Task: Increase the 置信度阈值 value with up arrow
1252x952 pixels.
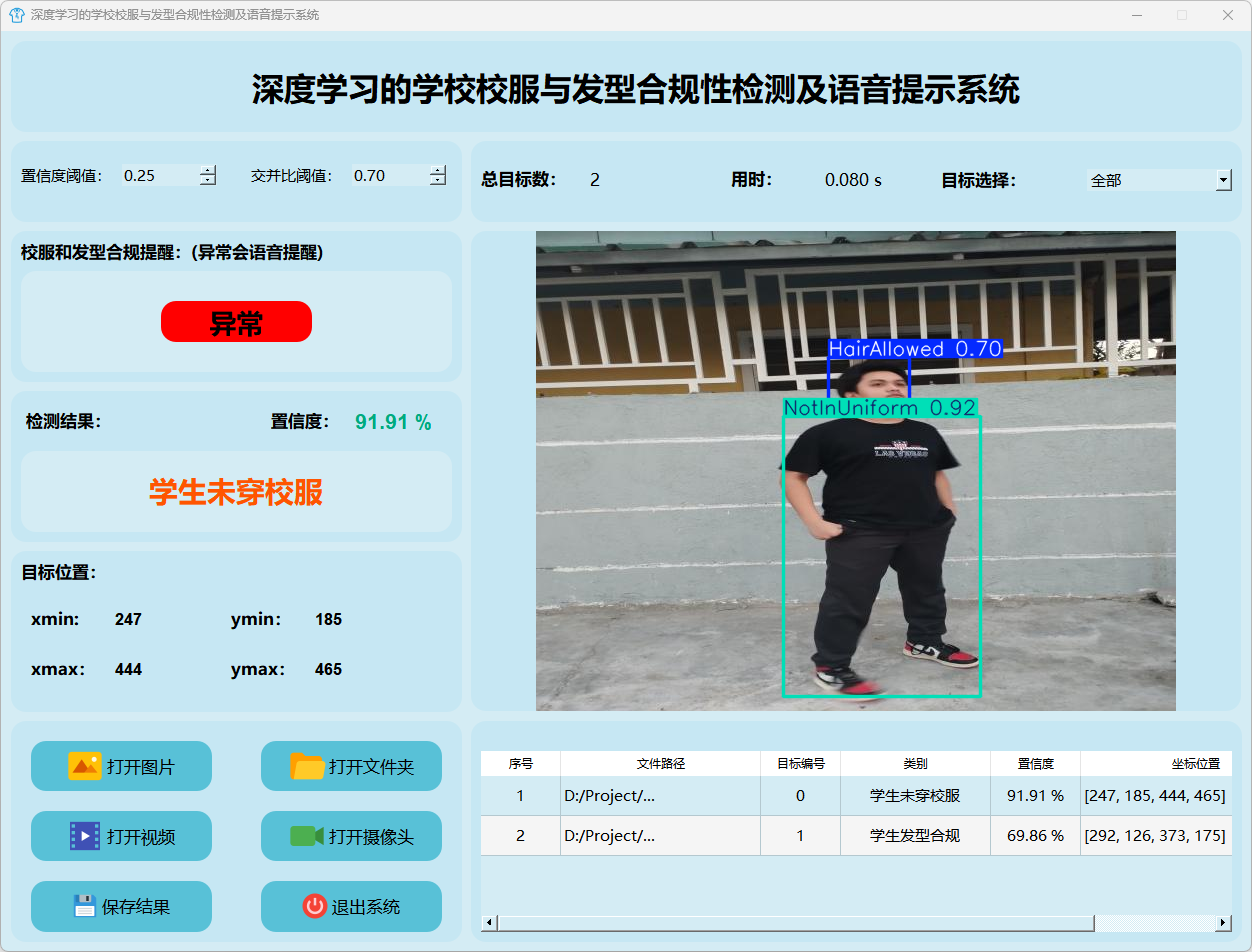Action: click(208, 170)
